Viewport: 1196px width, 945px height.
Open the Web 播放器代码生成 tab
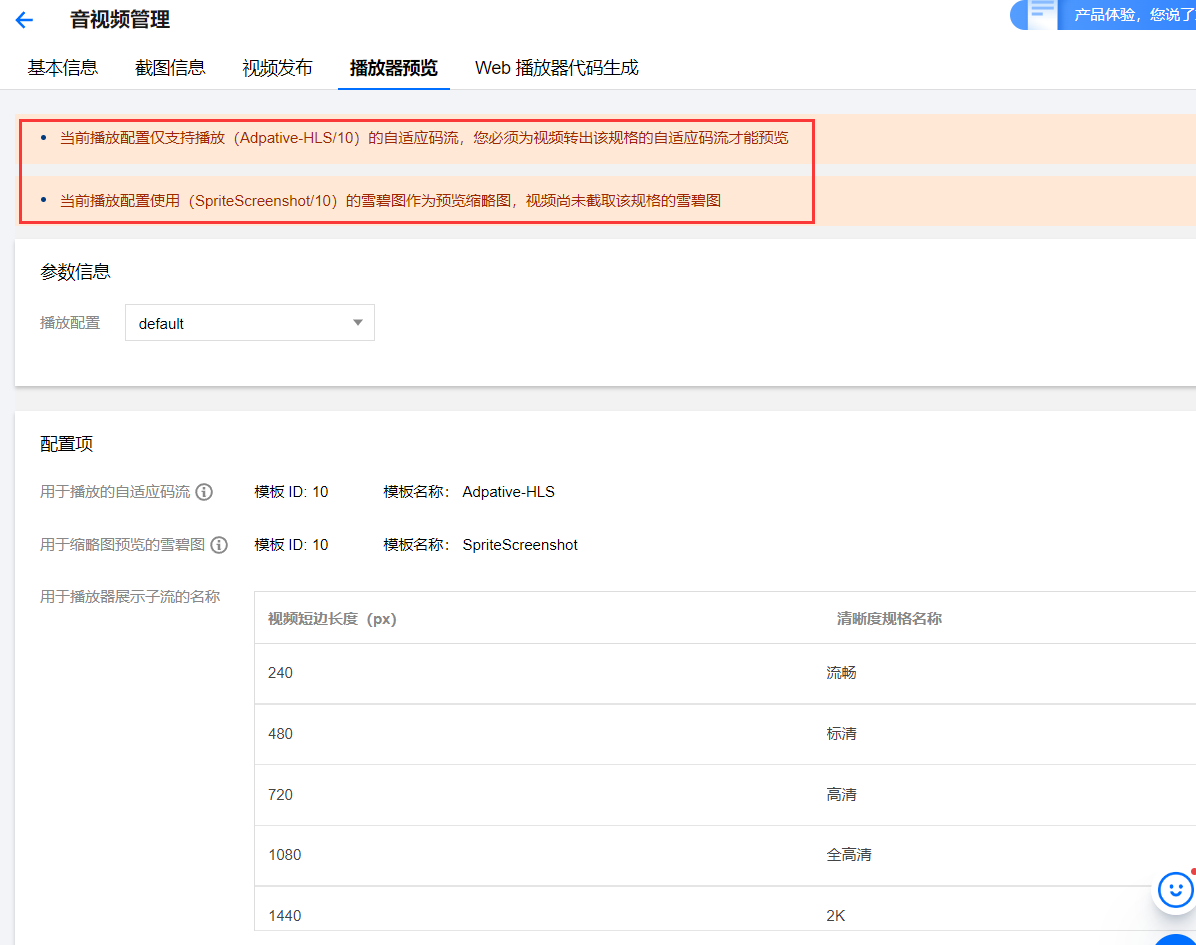tap(557, 68)
